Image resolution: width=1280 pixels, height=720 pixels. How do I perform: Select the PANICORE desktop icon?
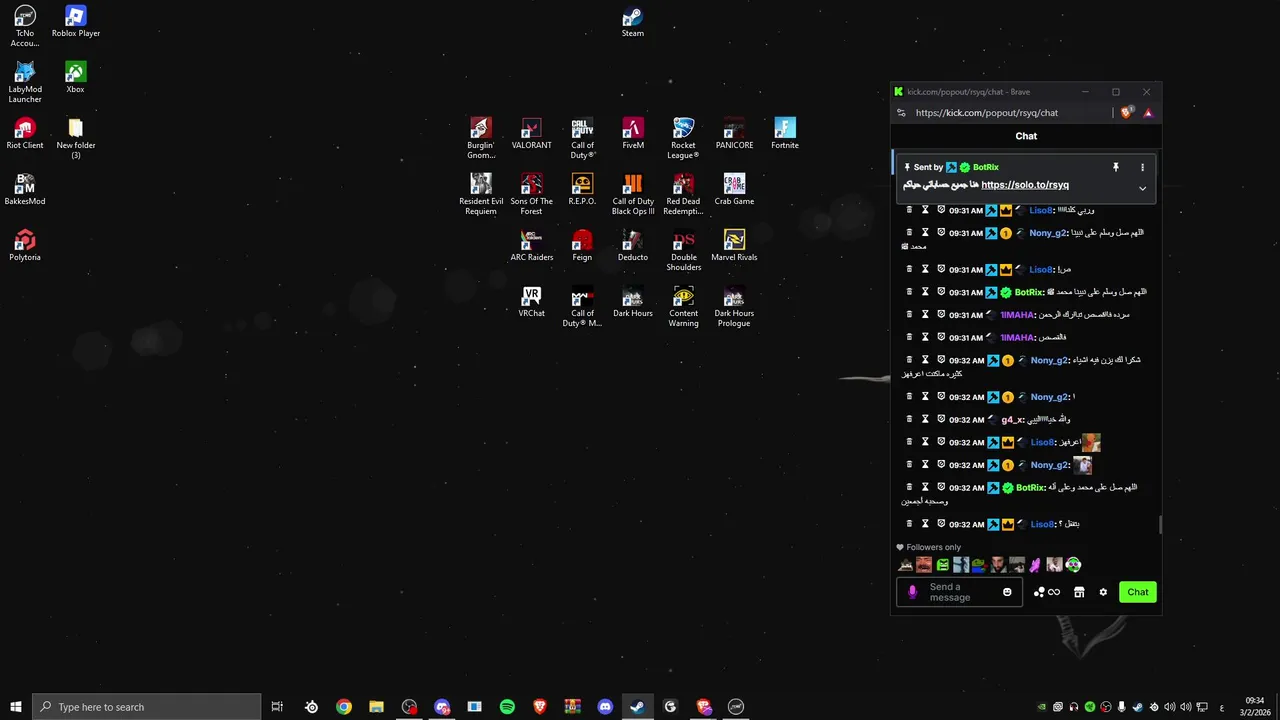pyautogui.click(x=734, y=134)
